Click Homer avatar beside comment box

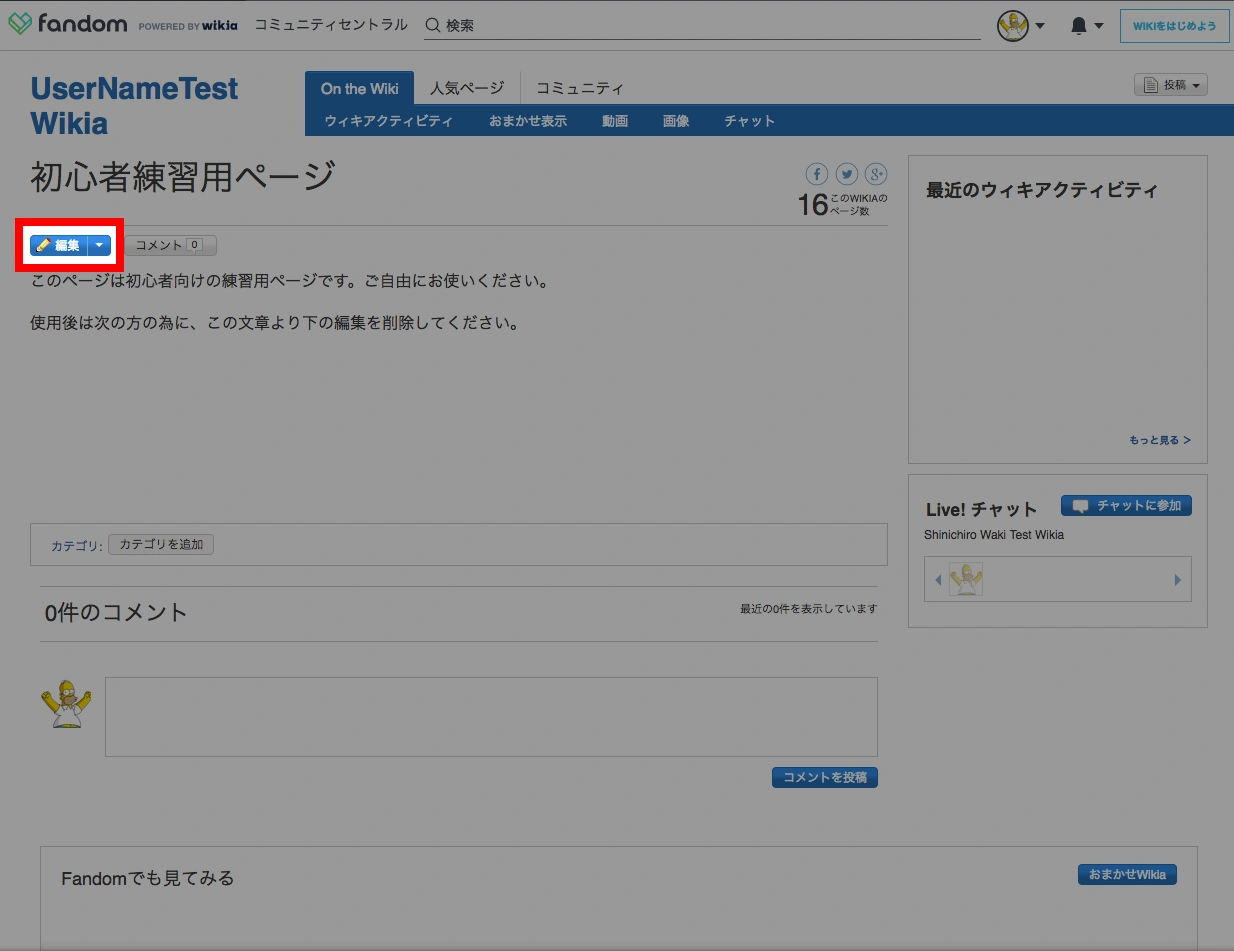pos(66,704)
